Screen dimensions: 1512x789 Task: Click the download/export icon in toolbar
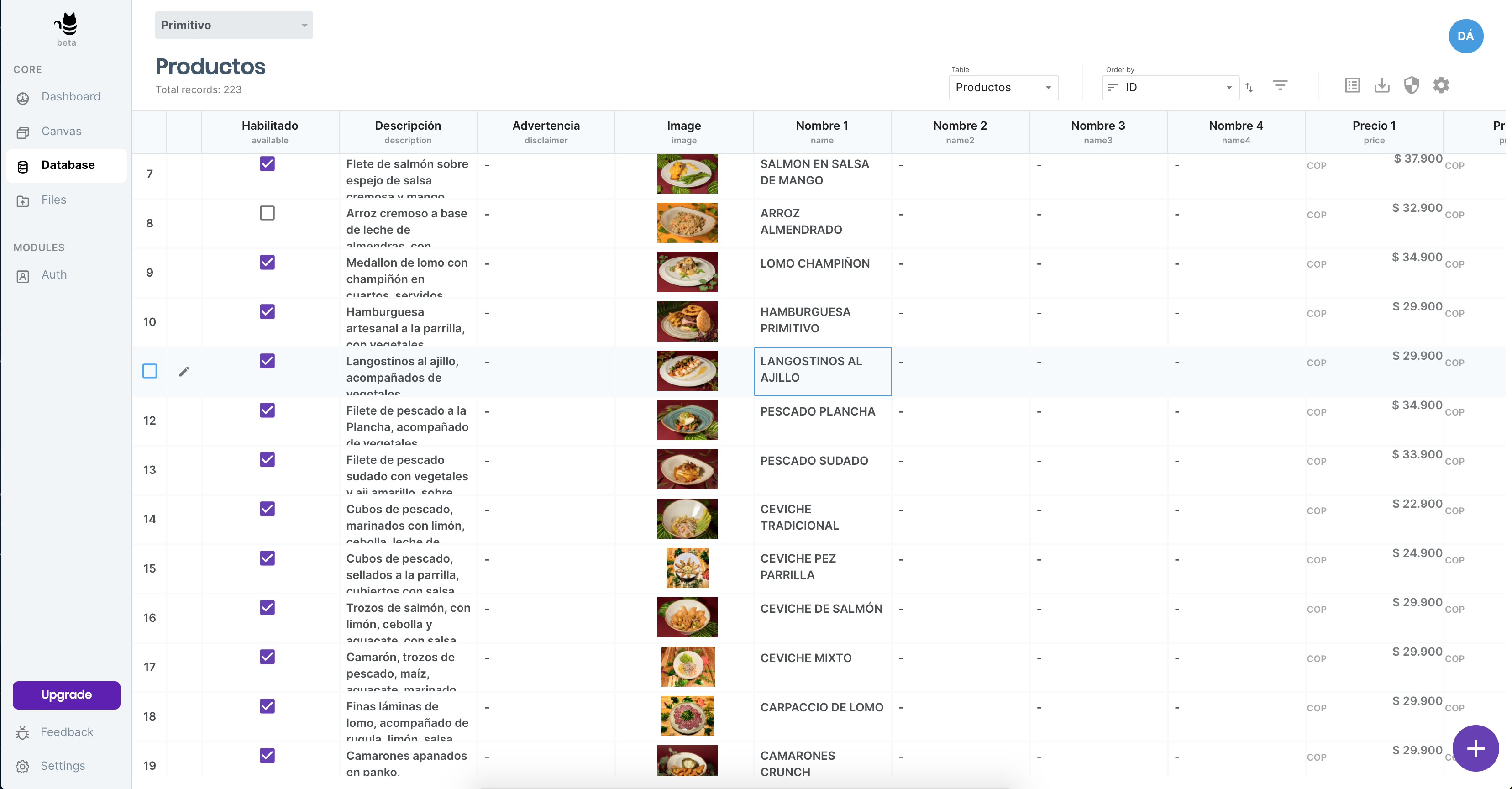[x=1382, y=86]
